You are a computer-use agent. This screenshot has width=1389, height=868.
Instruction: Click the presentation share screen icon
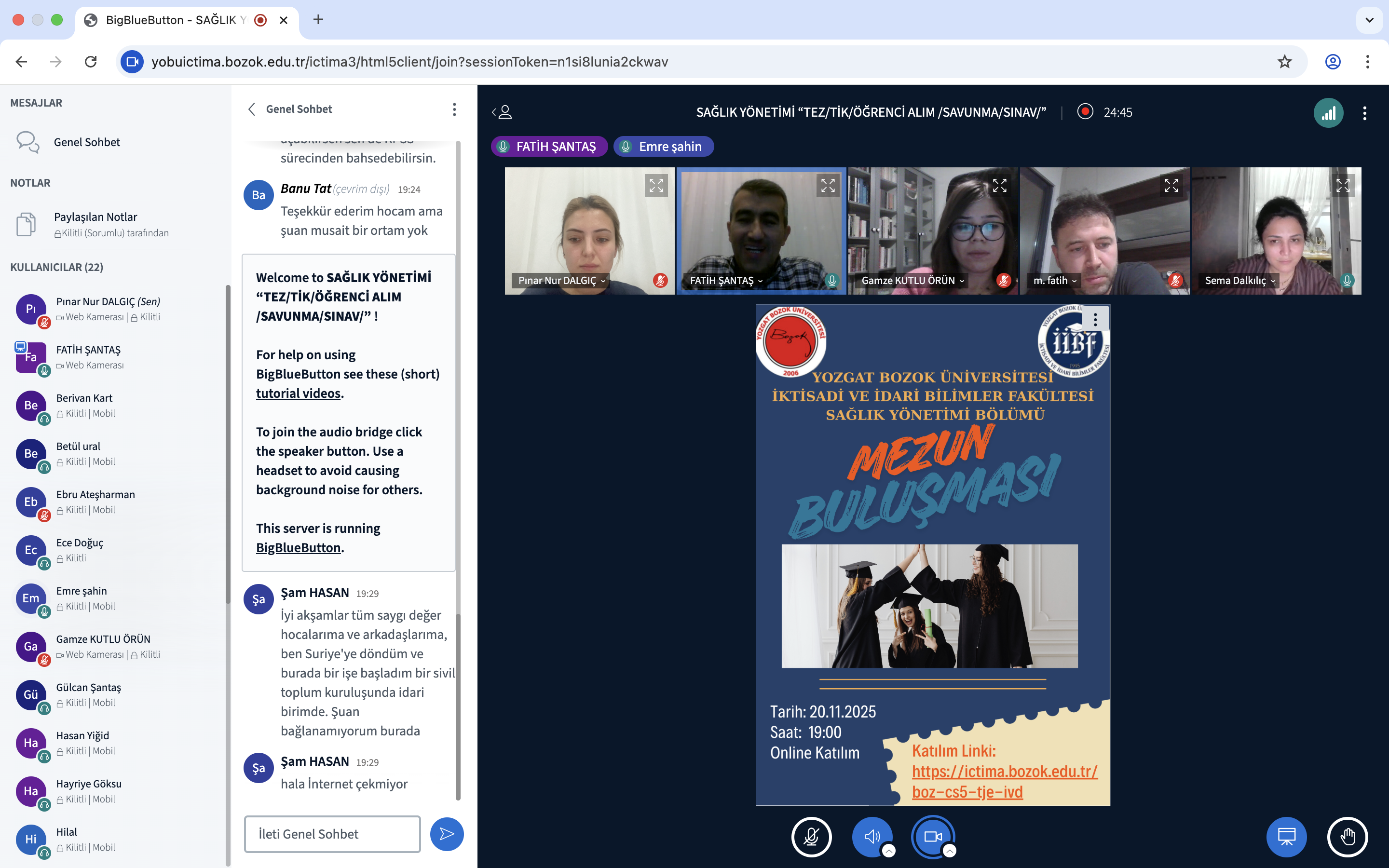point(1286,837)
